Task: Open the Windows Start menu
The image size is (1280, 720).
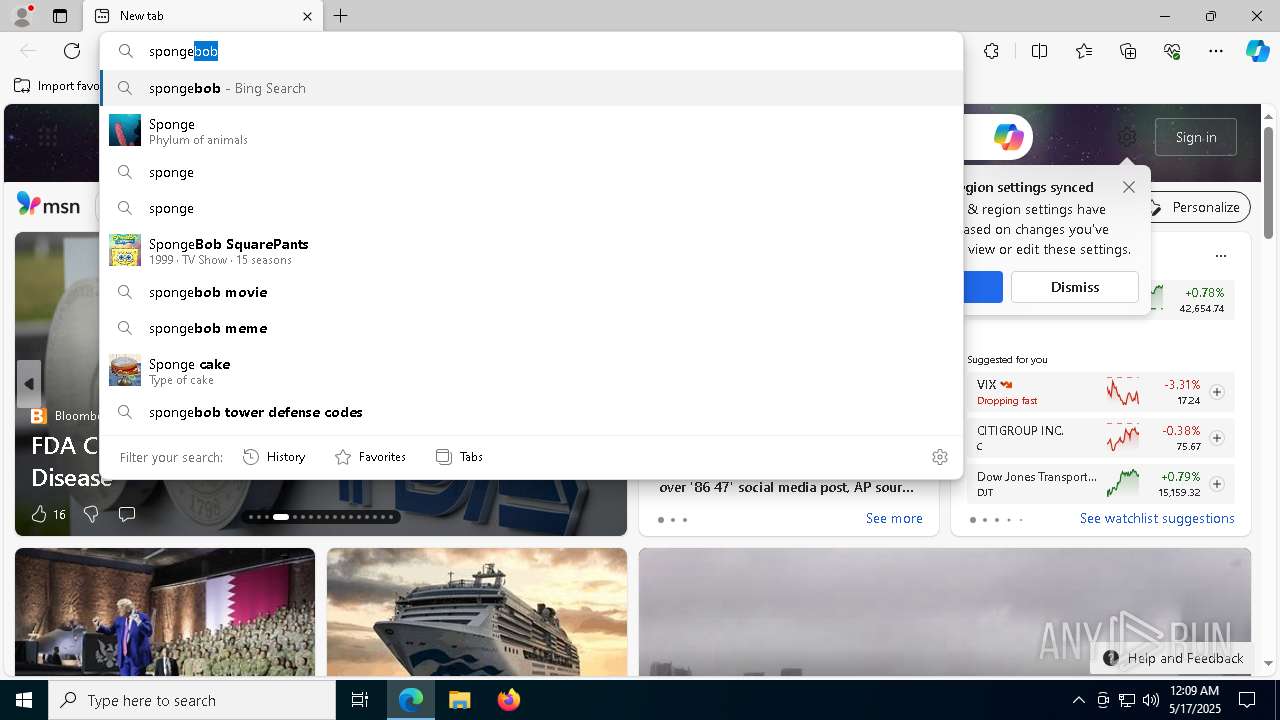Action: (24, 700)
